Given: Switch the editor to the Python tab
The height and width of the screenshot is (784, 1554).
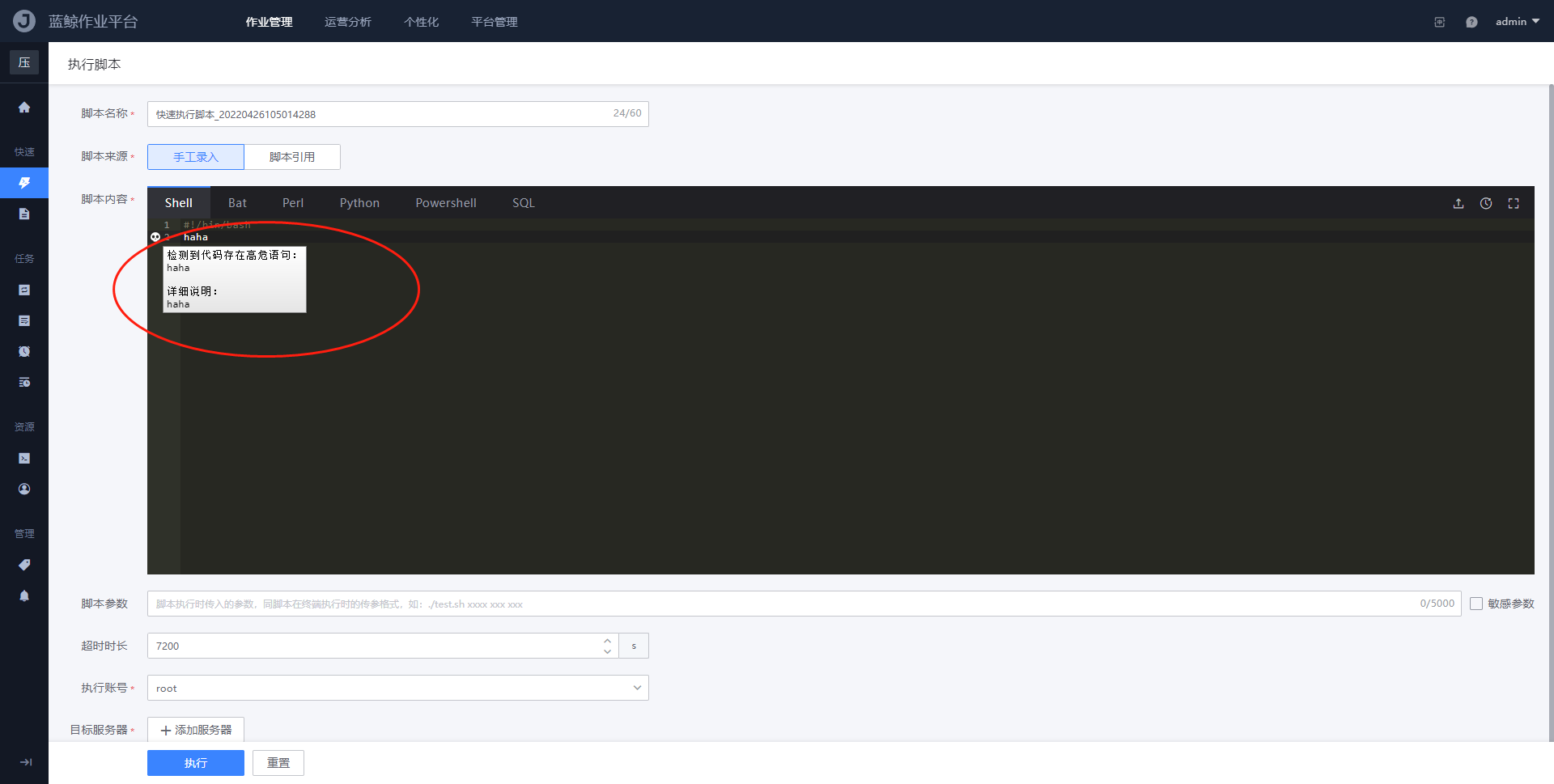Looking at the screenshot, I should tap(359, 203).
